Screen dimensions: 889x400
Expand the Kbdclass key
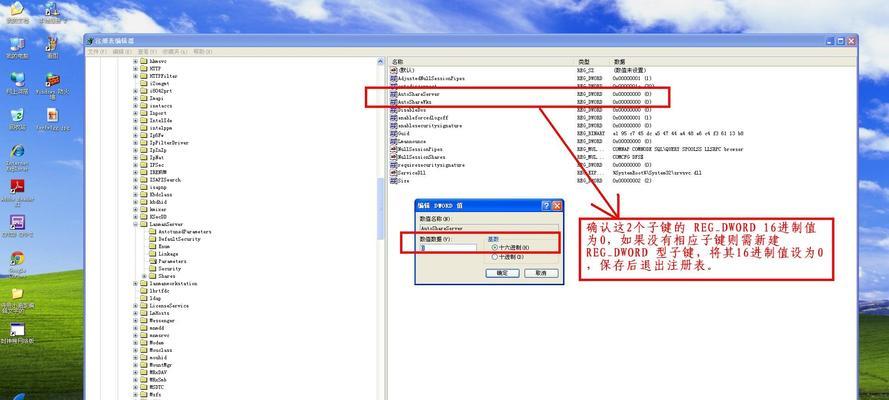[136, 194]
